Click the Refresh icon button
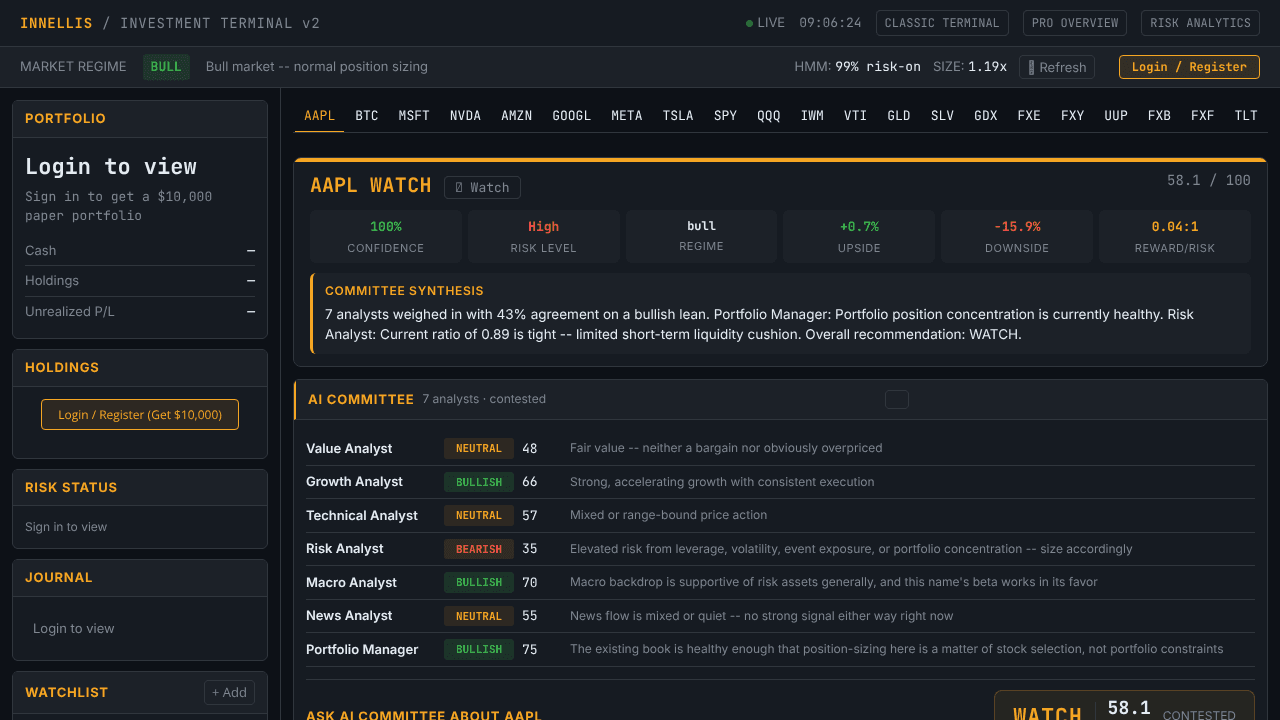Viewport: 1280px width, 720px height. click(x=1057, y=67)
